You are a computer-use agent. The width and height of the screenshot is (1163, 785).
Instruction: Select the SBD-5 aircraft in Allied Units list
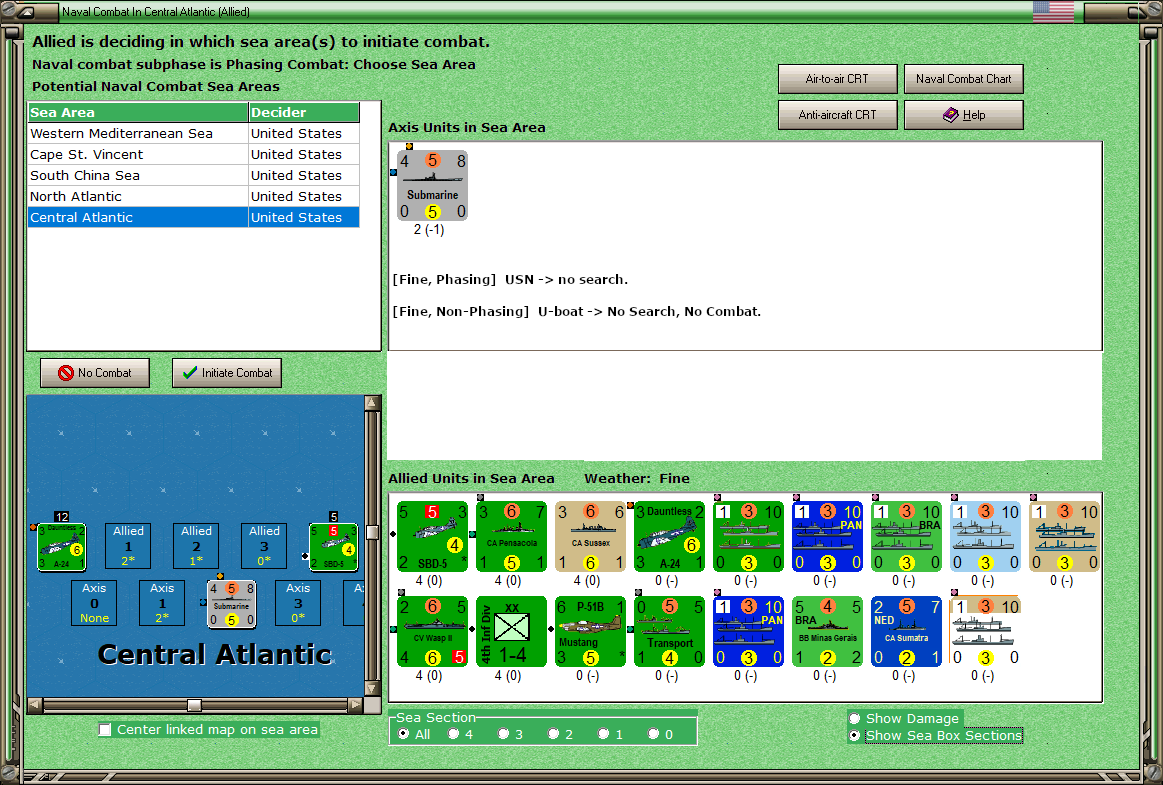click(432, 536)
